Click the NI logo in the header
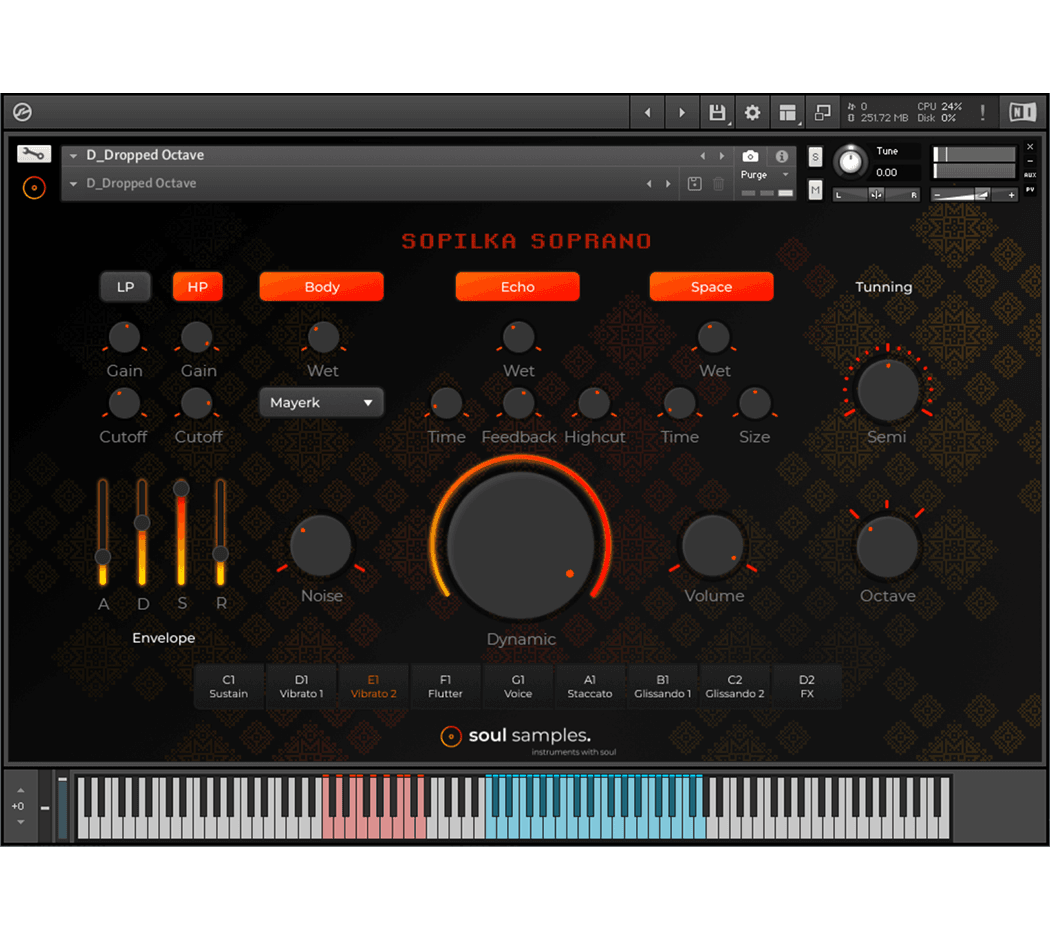Image resolution: width=1050 pixels, height=940 pixels. click(1023, 112)
